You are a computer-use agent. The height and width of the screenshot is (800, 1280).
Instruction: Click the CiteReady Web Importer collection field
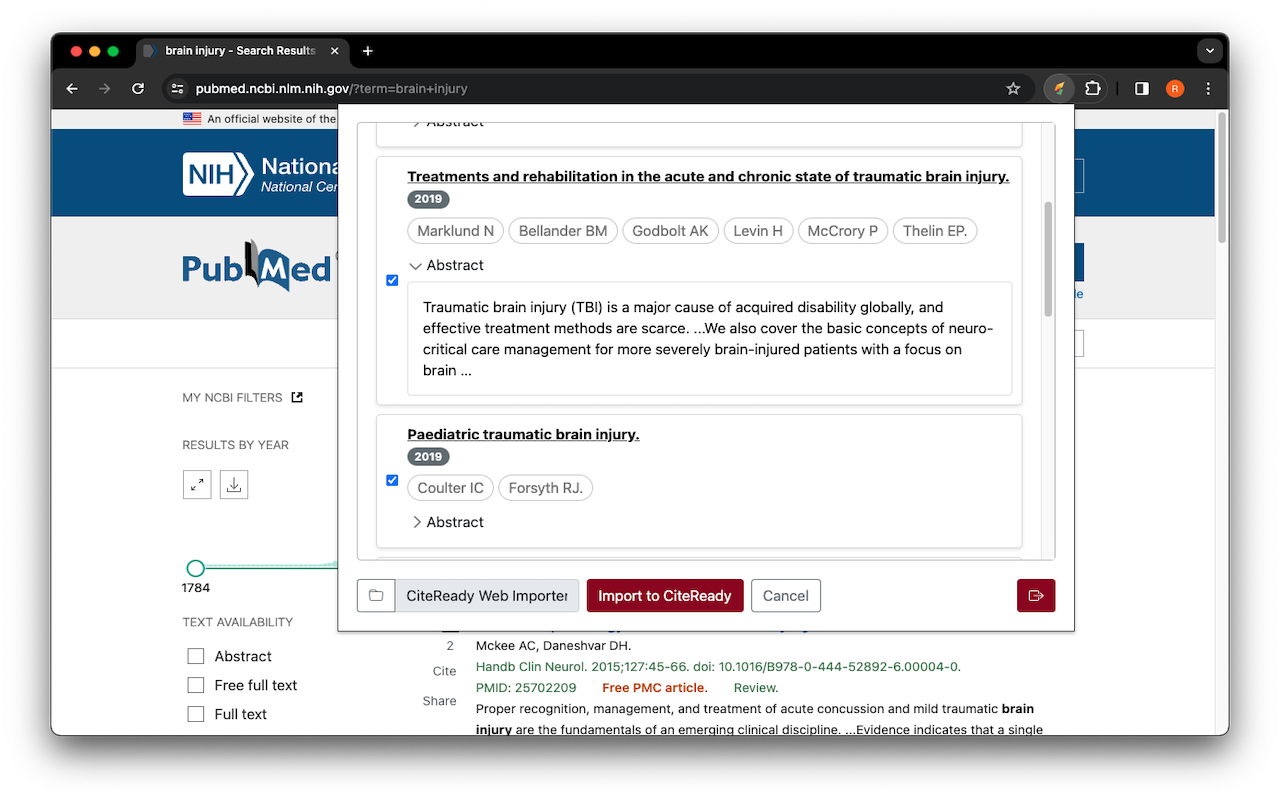pyautogui.click(x=487, y=596)
